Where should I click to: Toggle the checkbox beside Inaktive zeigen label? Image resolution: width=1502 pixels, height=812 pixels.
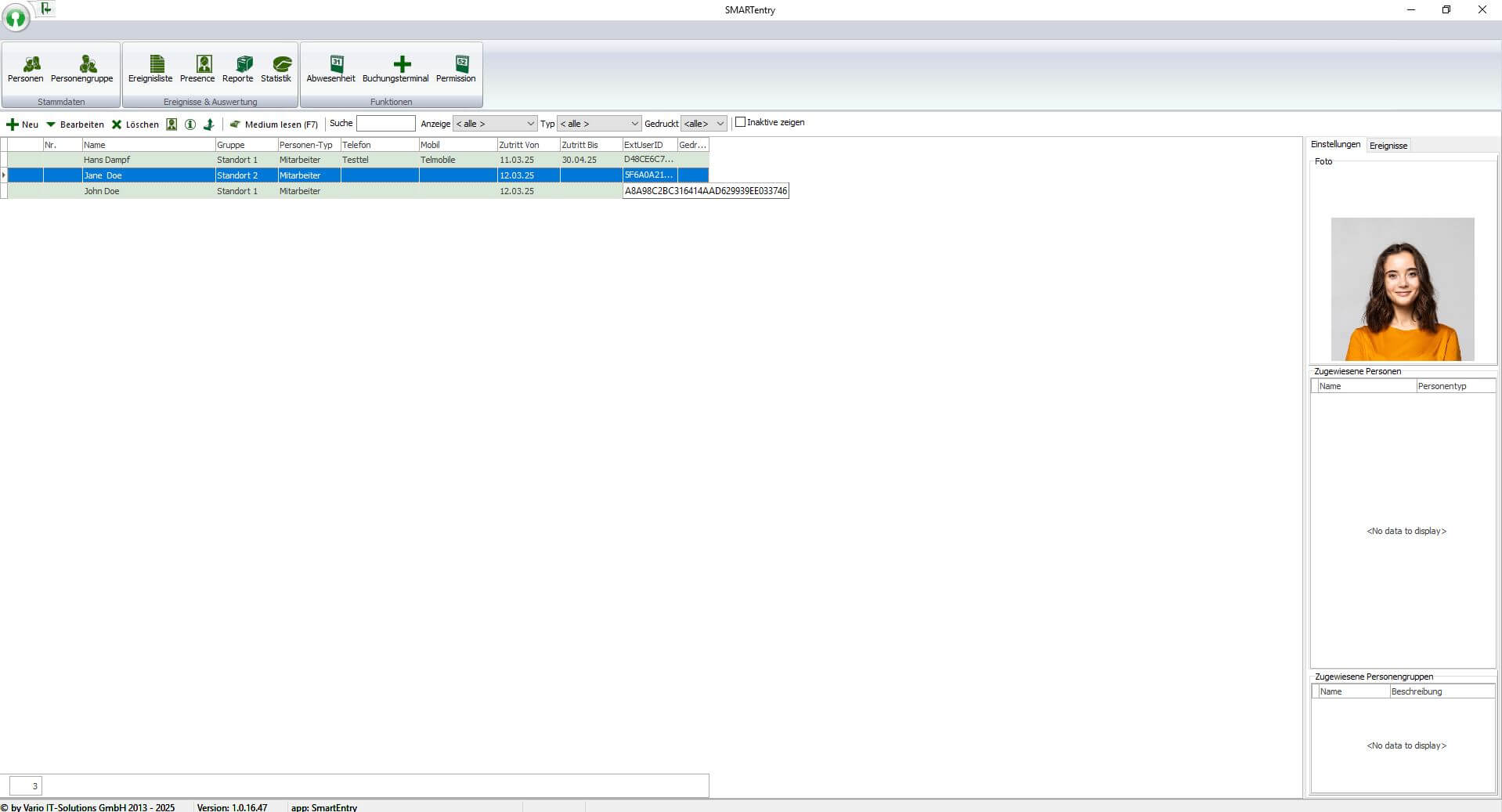click(x=740, y=122)
